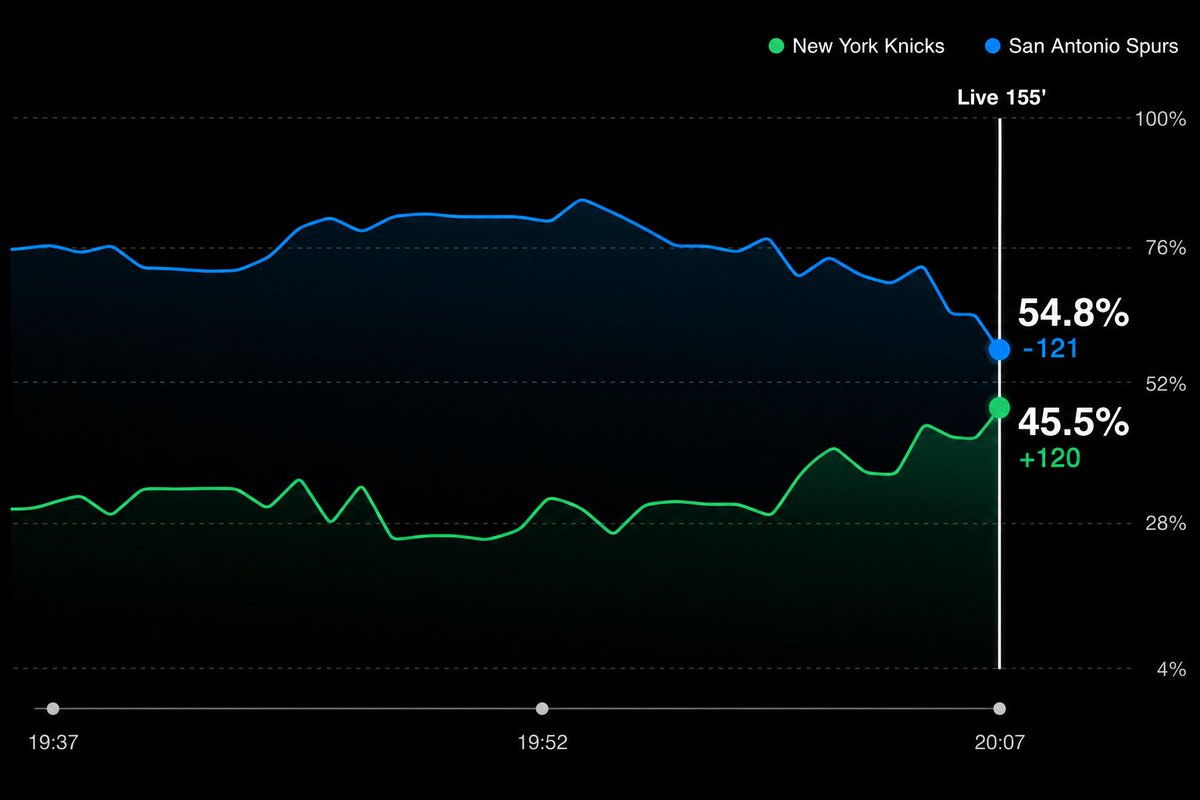Select the blue Spurs data point marker
Viewport: 1200px width, 800px height.
pos(999,349)
